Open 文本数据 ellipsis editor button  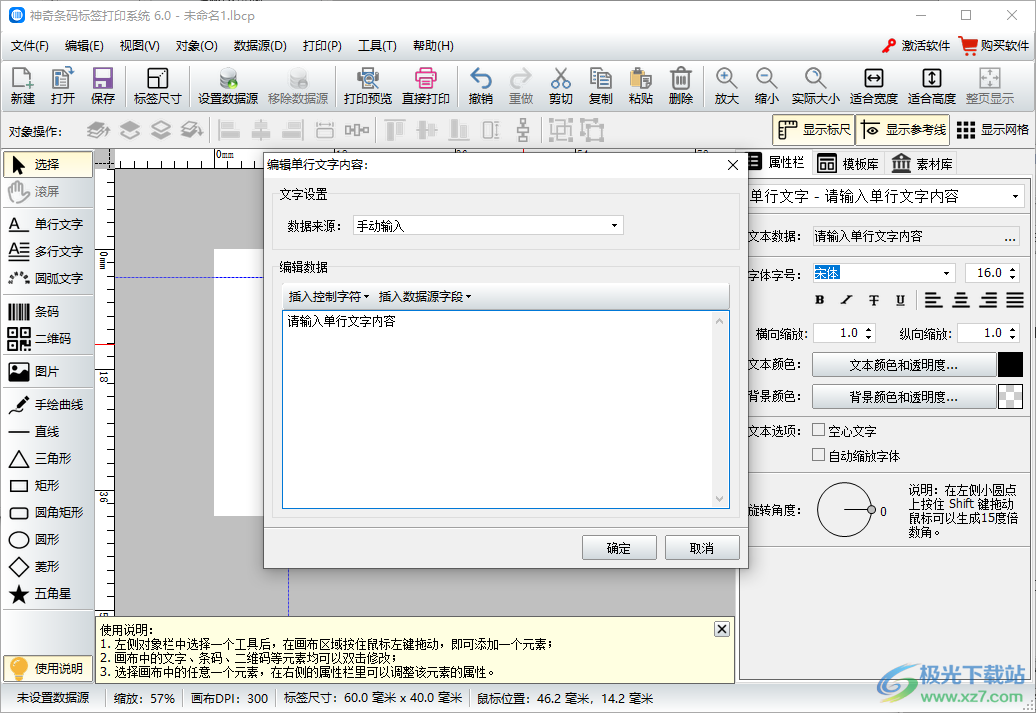[x=1010, y=237]
